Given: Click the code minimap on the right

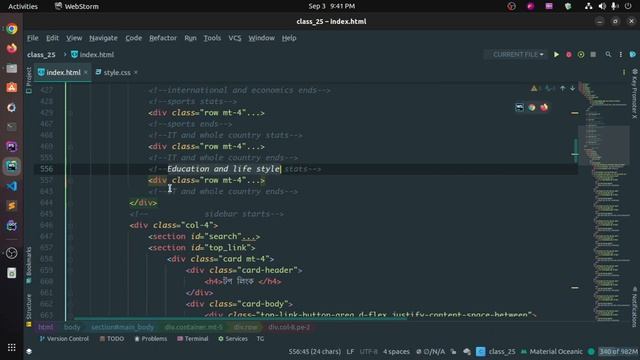Looking at the screenshot, I should (604, 202).
